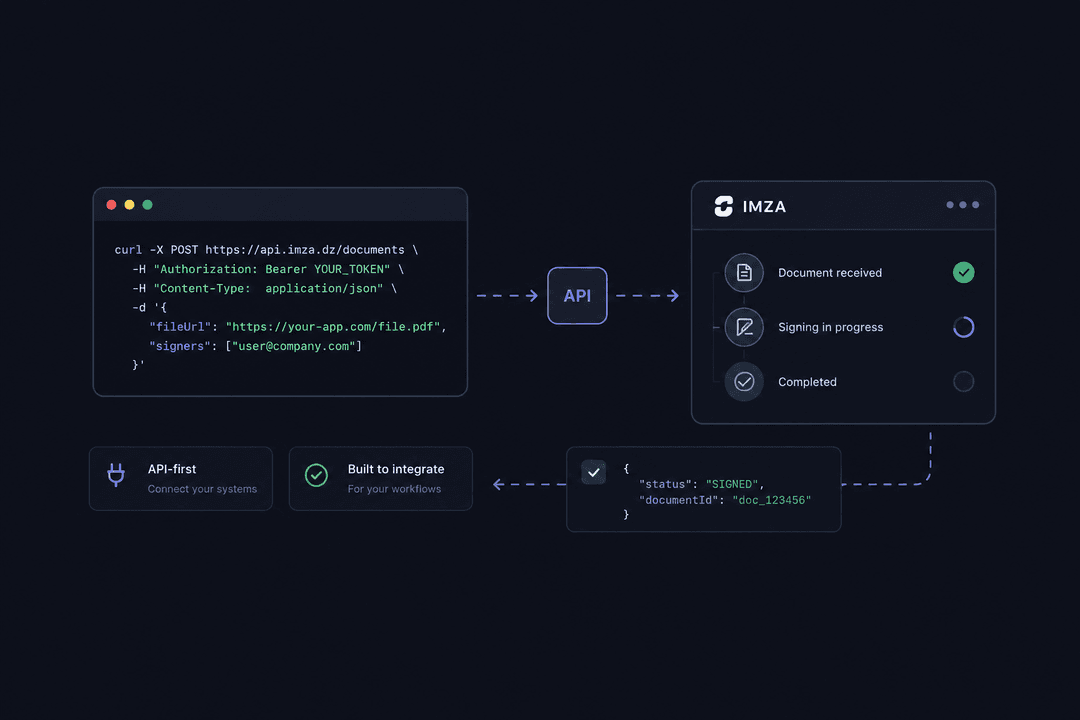Click the Document received label
The image size is (1080, 720).
coord(830,273)
